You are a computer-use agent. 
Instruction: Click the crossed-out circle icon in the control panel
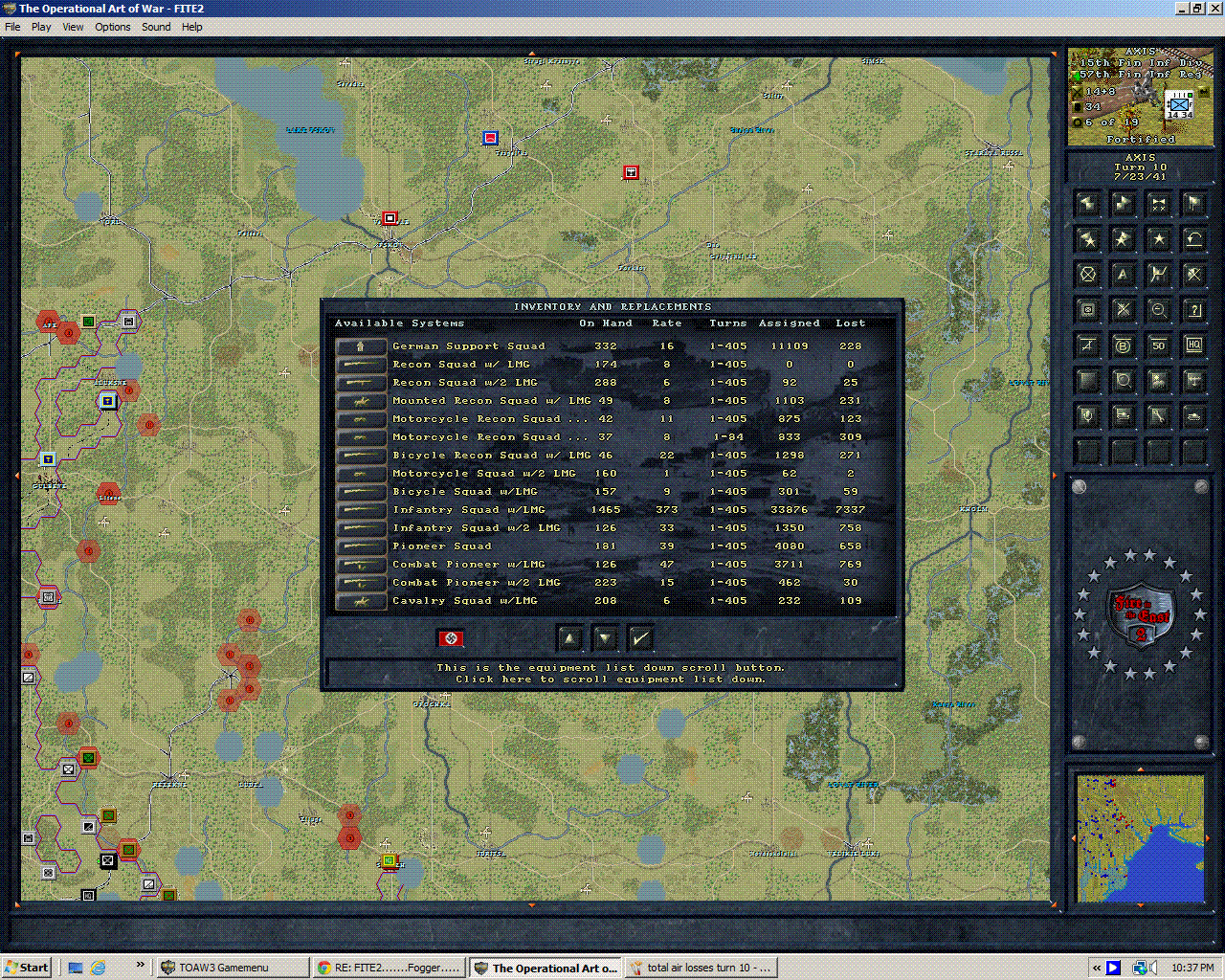point(1088,275)
